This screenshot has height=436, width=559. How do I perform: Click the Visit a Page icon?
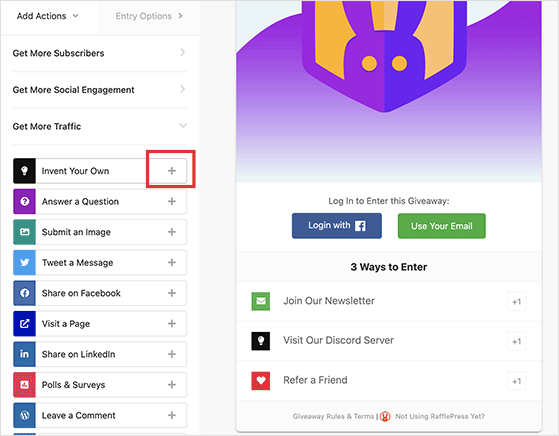[24, 324]
